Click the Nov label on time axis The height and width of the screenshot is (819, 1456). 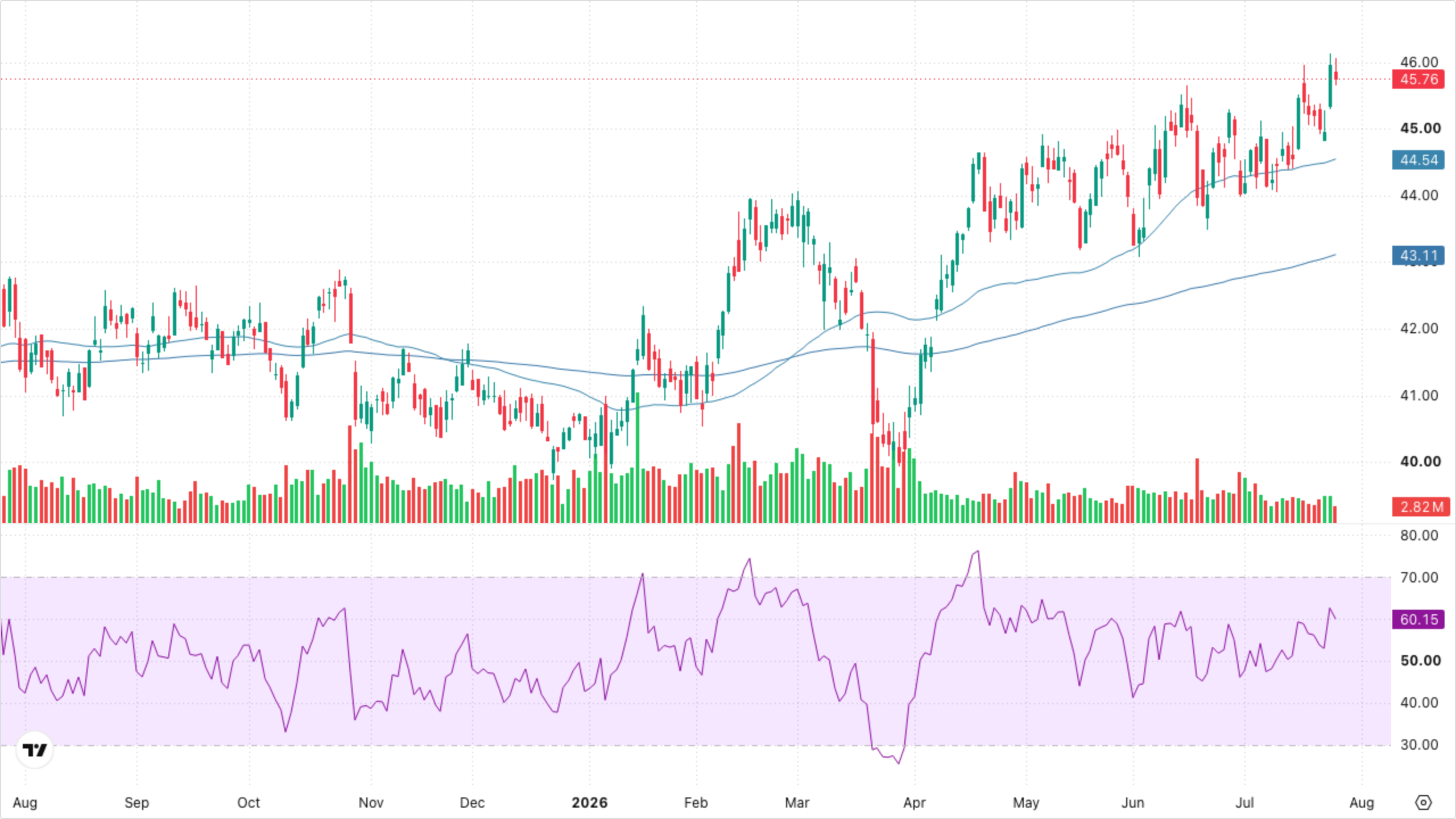(x=371, y=803)
